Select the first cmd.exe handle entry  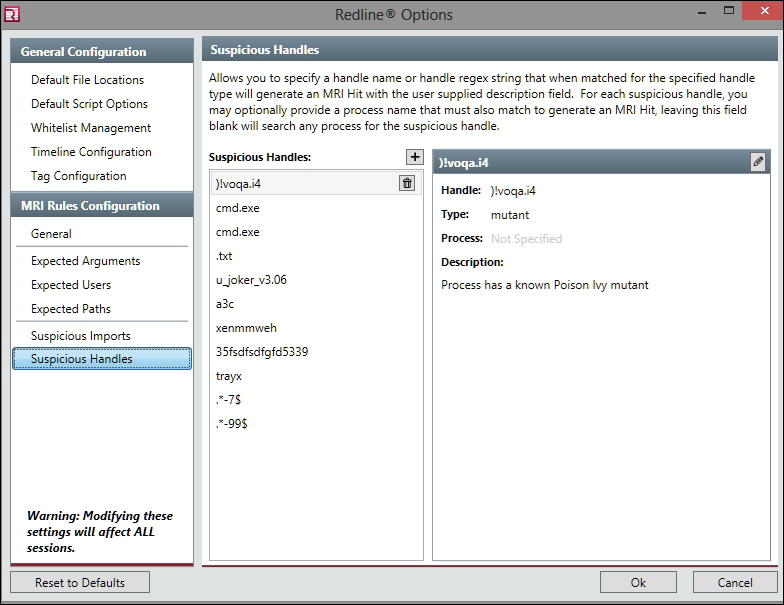[316, 208]
